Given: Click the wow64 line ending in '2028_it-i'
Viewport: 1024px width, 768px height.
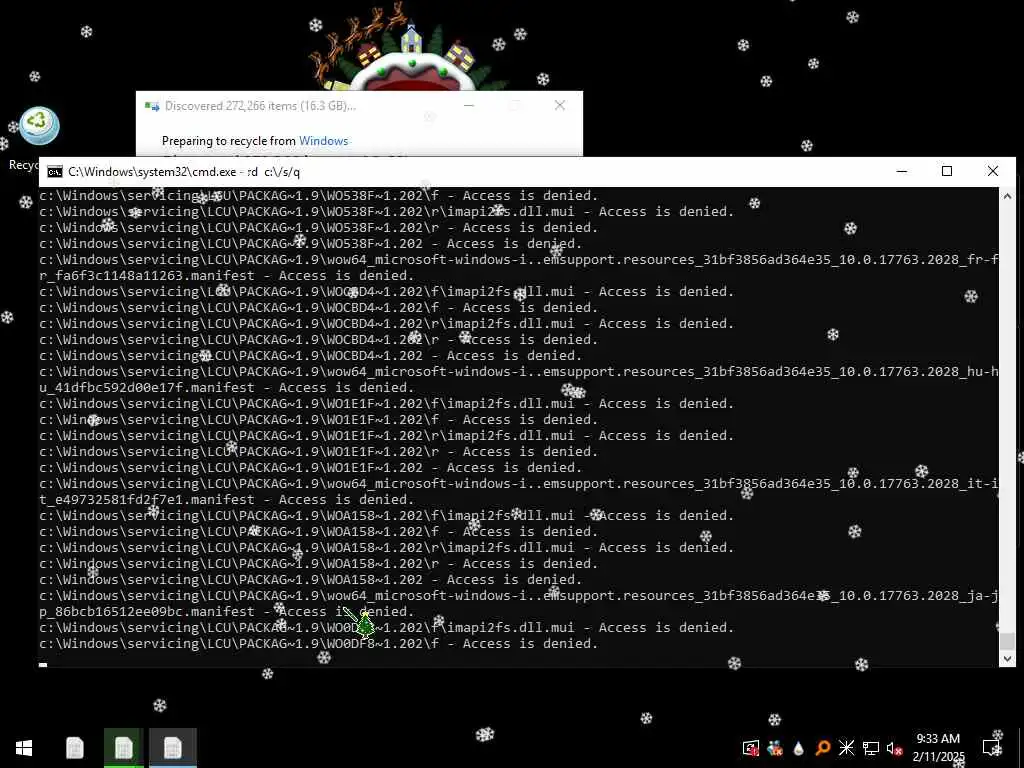Looking at the screenshot, I should click(519, 484).
